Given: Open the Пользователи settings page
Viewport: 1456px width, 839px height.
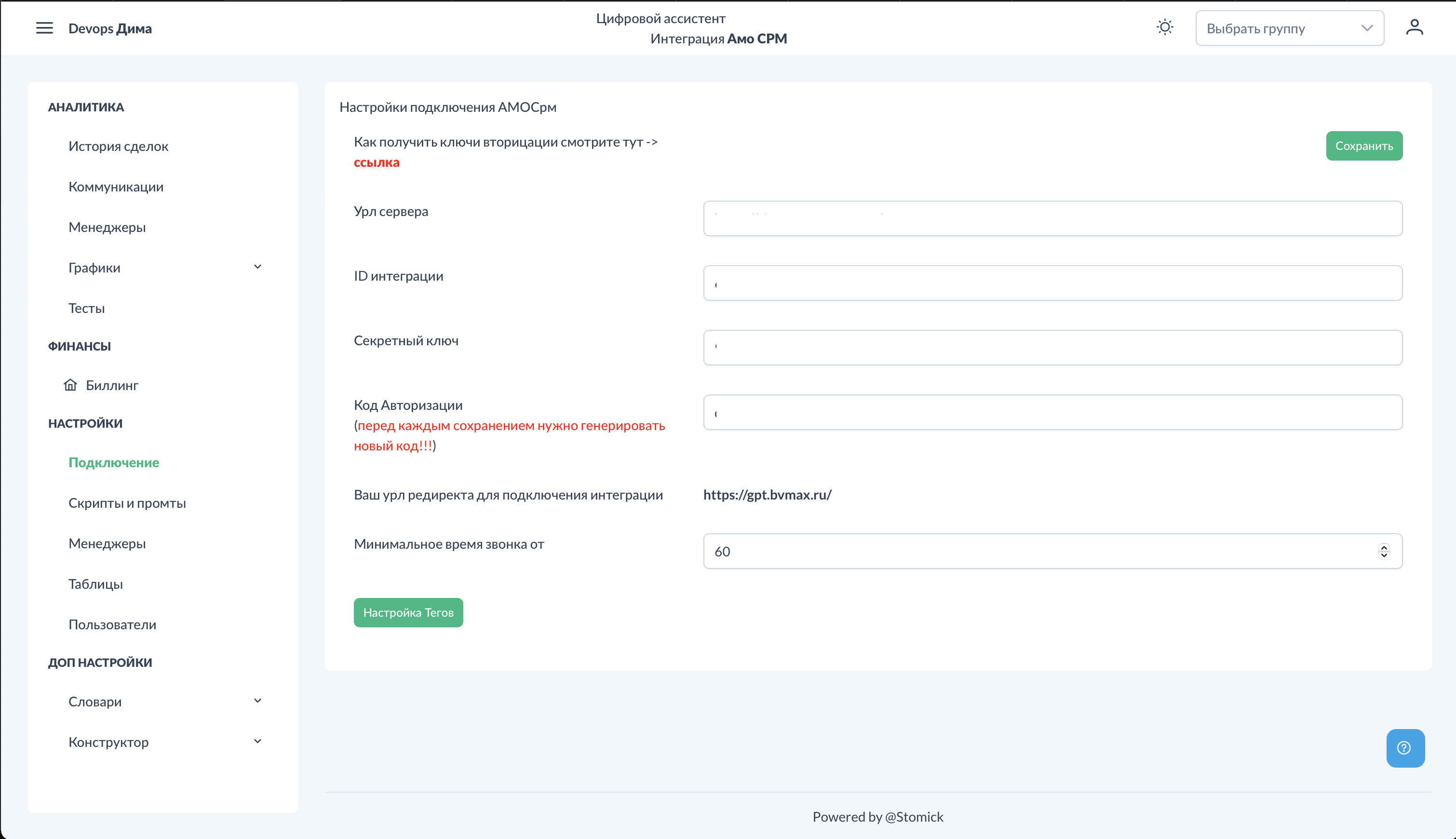Looking at the screenshot, I should (112, 624).
